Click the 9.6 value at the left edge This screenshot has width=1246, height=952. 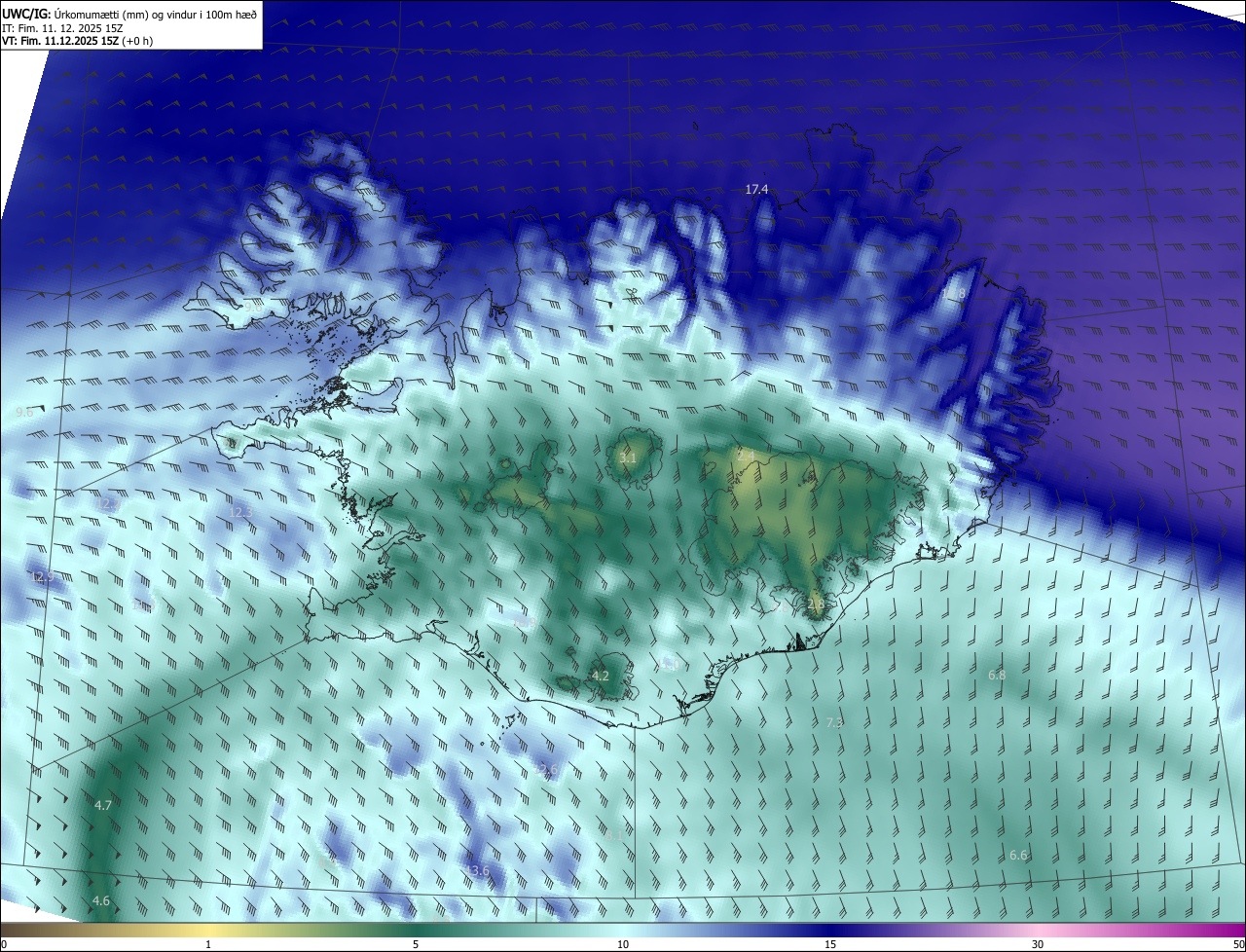click(25, 413)
